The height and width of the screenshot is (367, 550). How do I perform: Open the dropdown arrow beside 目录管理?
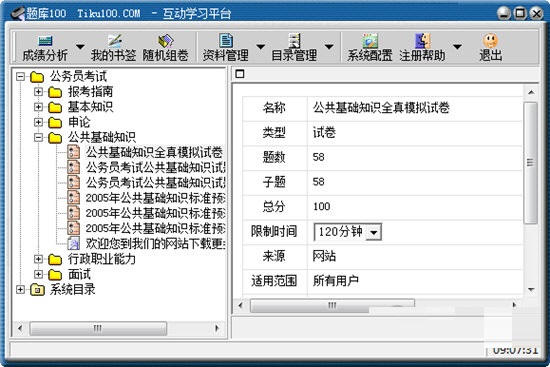pos(329,46)
